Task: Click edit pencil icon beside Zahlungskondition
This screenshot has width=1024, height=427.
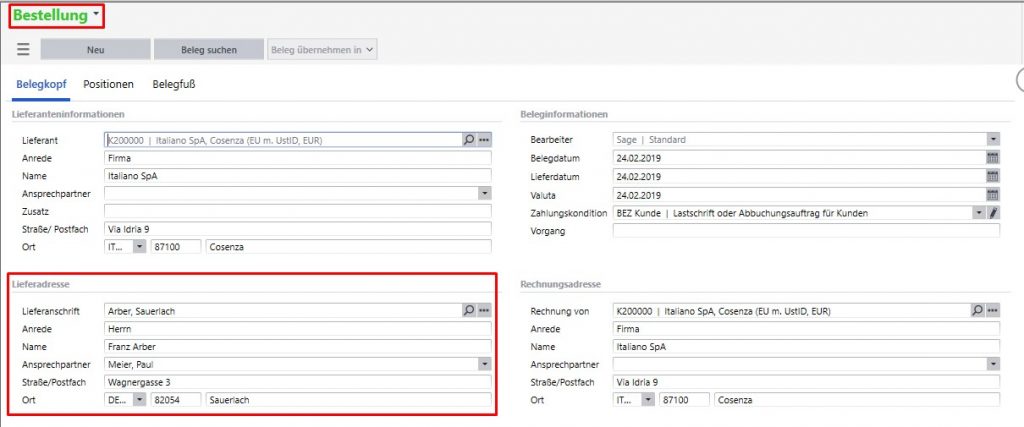Action: click(x=993, y=213)
